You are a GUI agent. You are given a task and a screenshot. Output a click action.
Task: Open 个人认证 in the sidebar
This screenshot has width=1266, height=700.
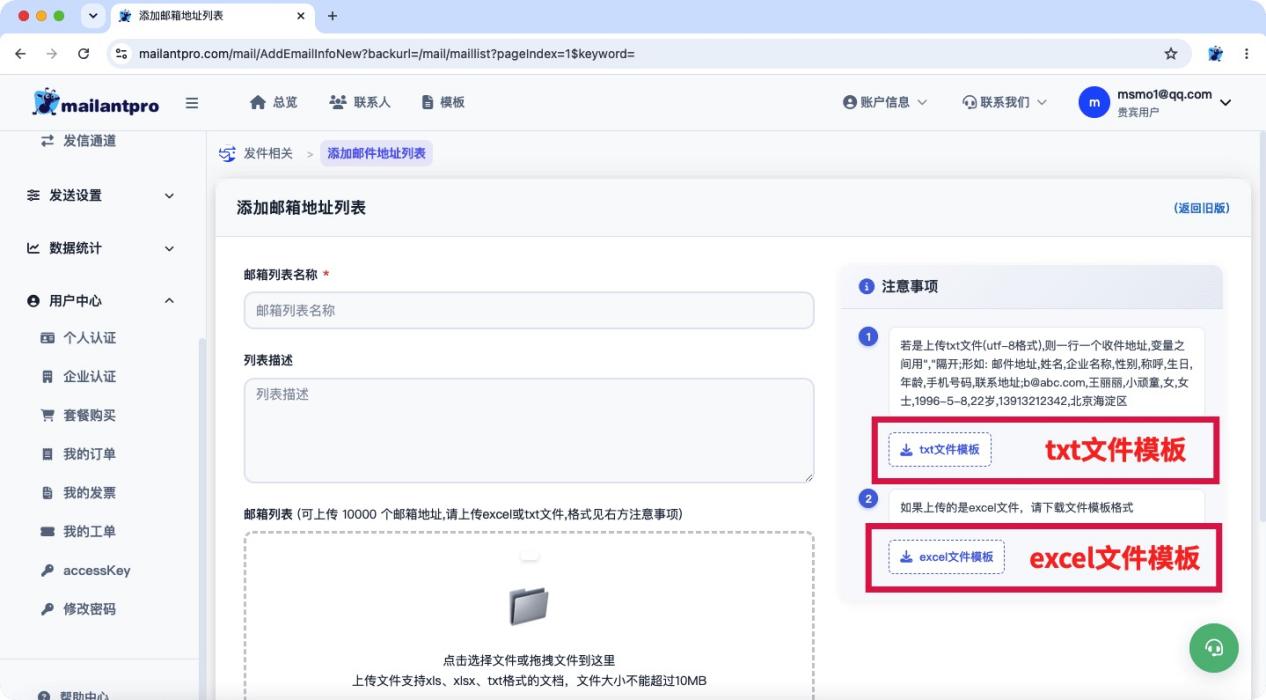[x=89, y=338]
